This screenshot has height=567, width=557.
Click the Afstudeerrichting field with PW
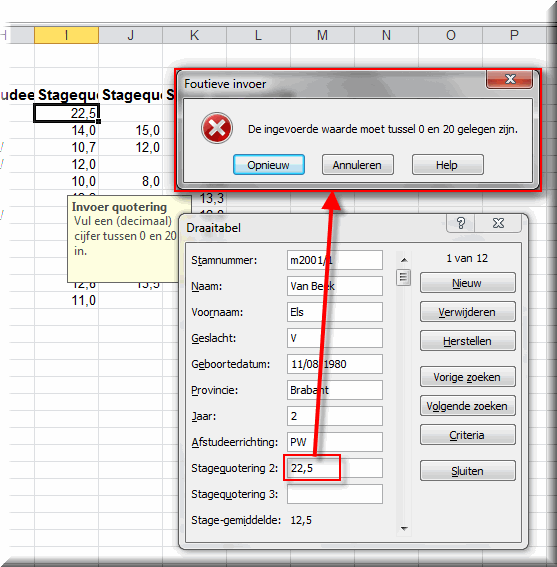335,442
